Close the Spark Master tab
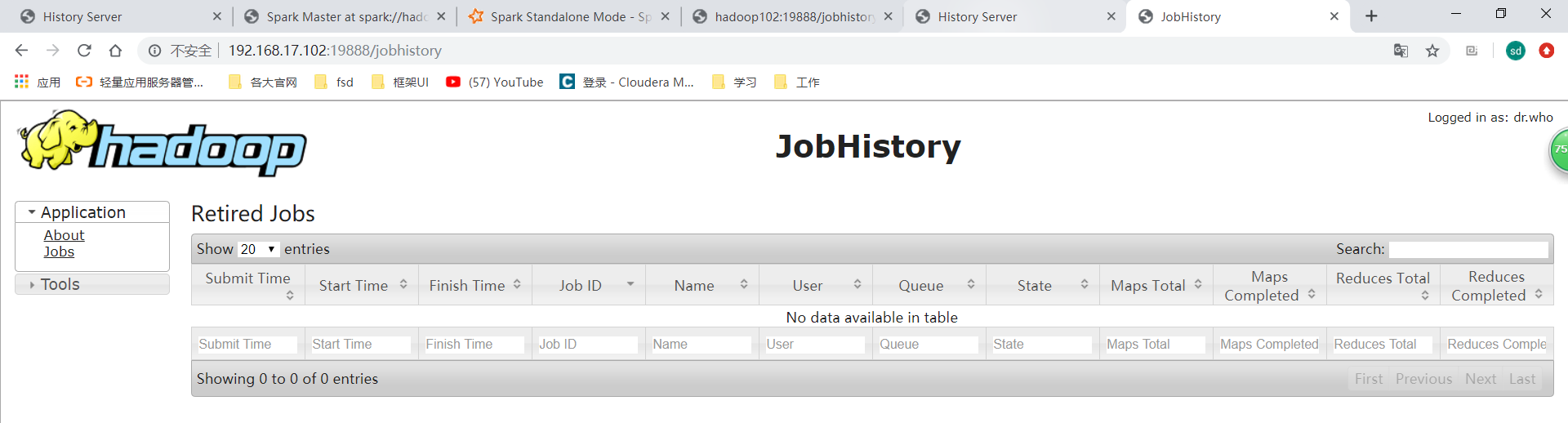Viewport: 1568px width, 423px height. (441, 16)
